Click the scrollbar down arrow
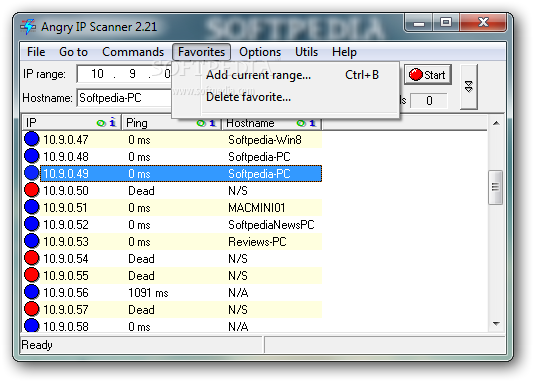The width and height of the screenshot is (534, 382). tap(496, 324)
